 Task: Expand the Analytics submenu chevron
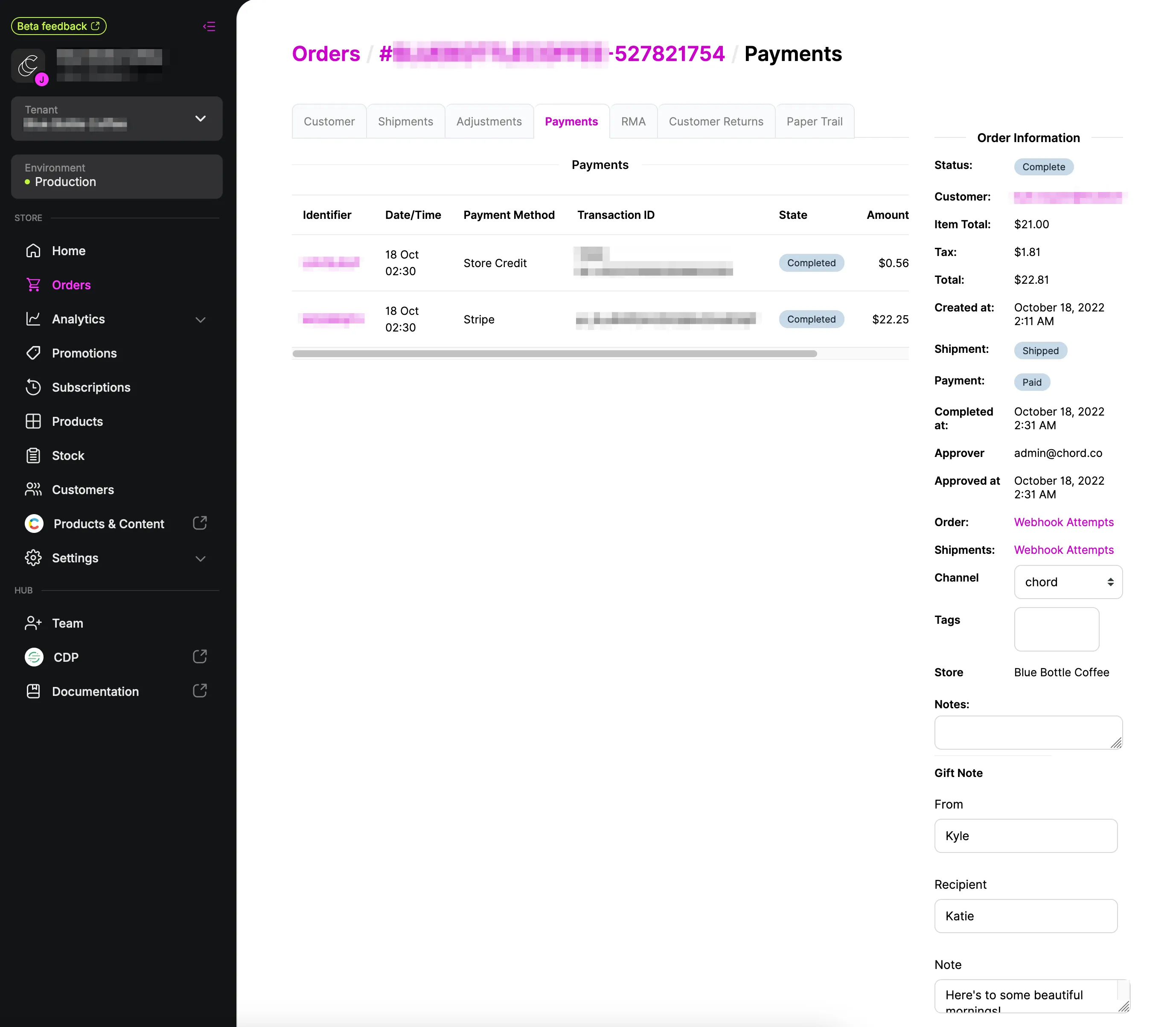click(201, 320)
